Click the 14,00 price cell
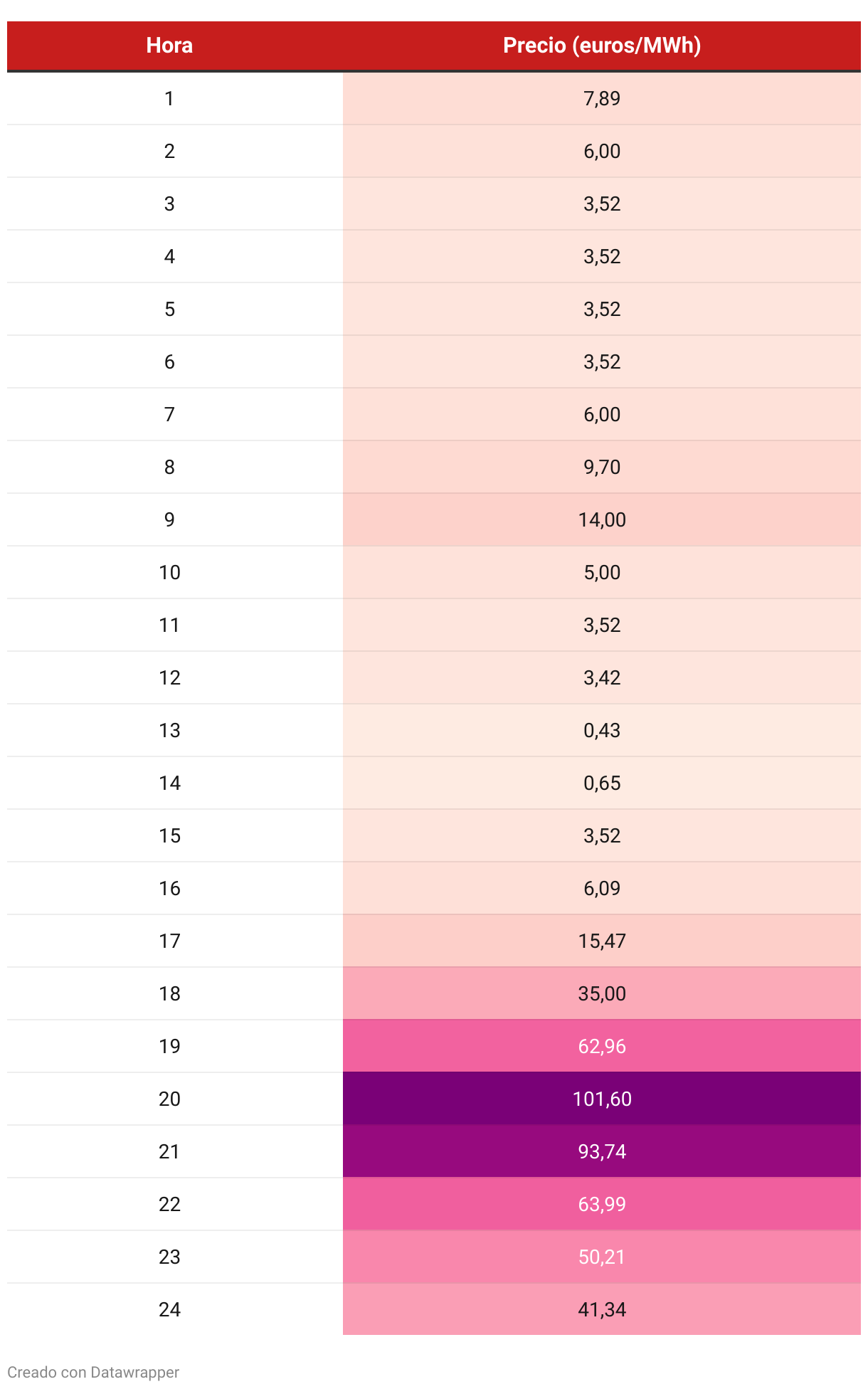The image size is (868, 1389). 601,519
